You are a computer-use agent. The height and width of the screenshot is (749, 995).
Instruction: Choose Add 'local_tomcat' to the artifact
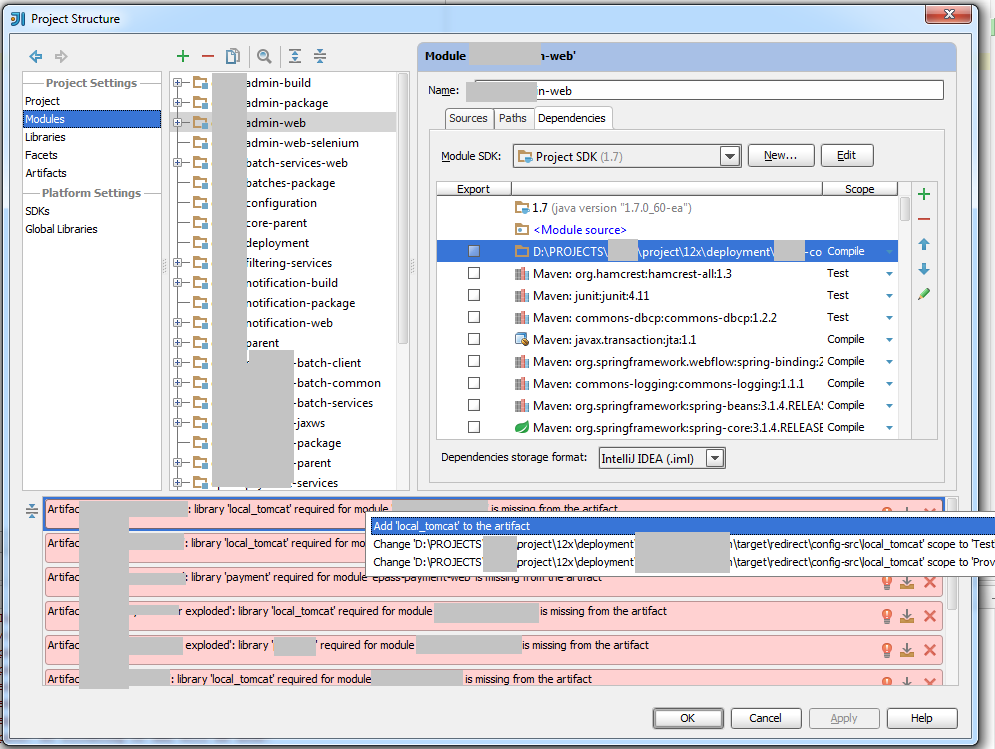(683, 526)
